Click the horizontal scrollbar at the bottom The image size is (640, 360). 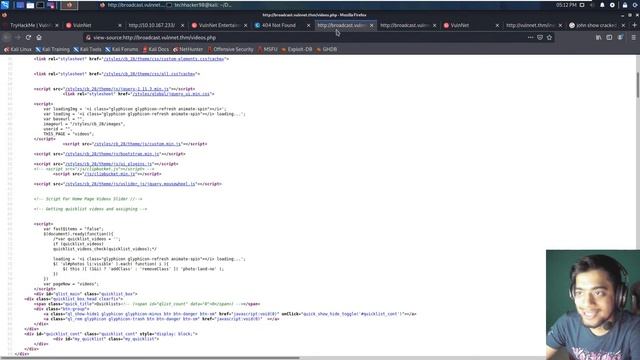coord(150,358)
